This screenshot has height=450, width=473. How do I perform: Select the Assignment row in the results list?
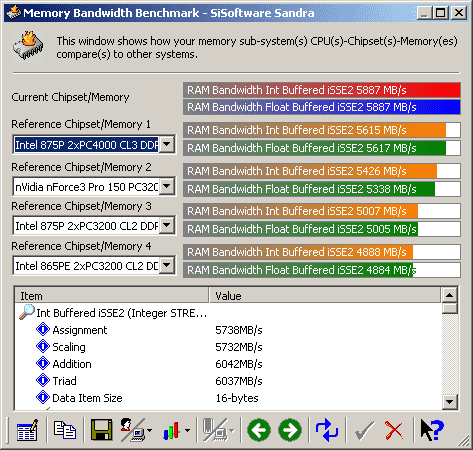(x=228, y=330)
